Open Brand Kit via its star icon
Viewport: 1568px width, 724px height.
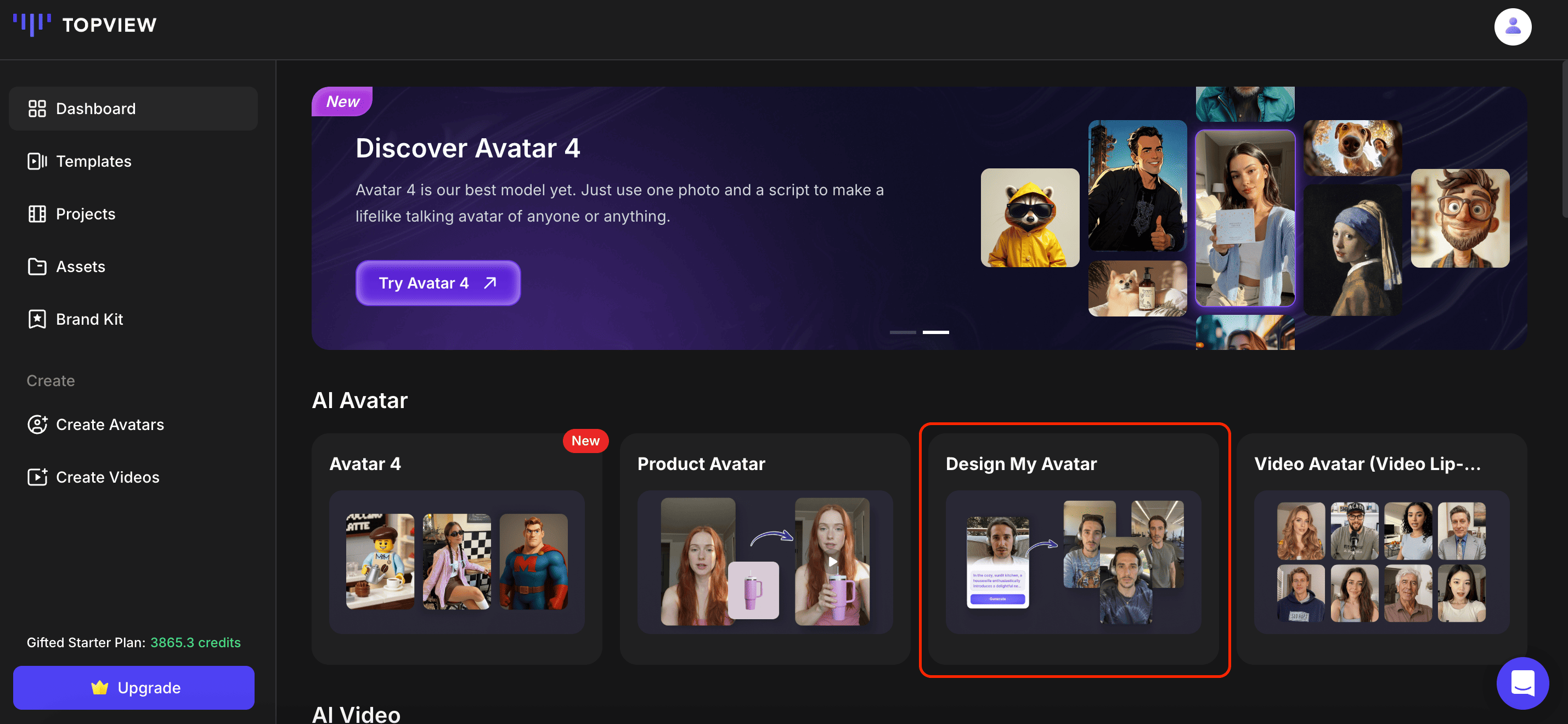click(x=37, y=319)
